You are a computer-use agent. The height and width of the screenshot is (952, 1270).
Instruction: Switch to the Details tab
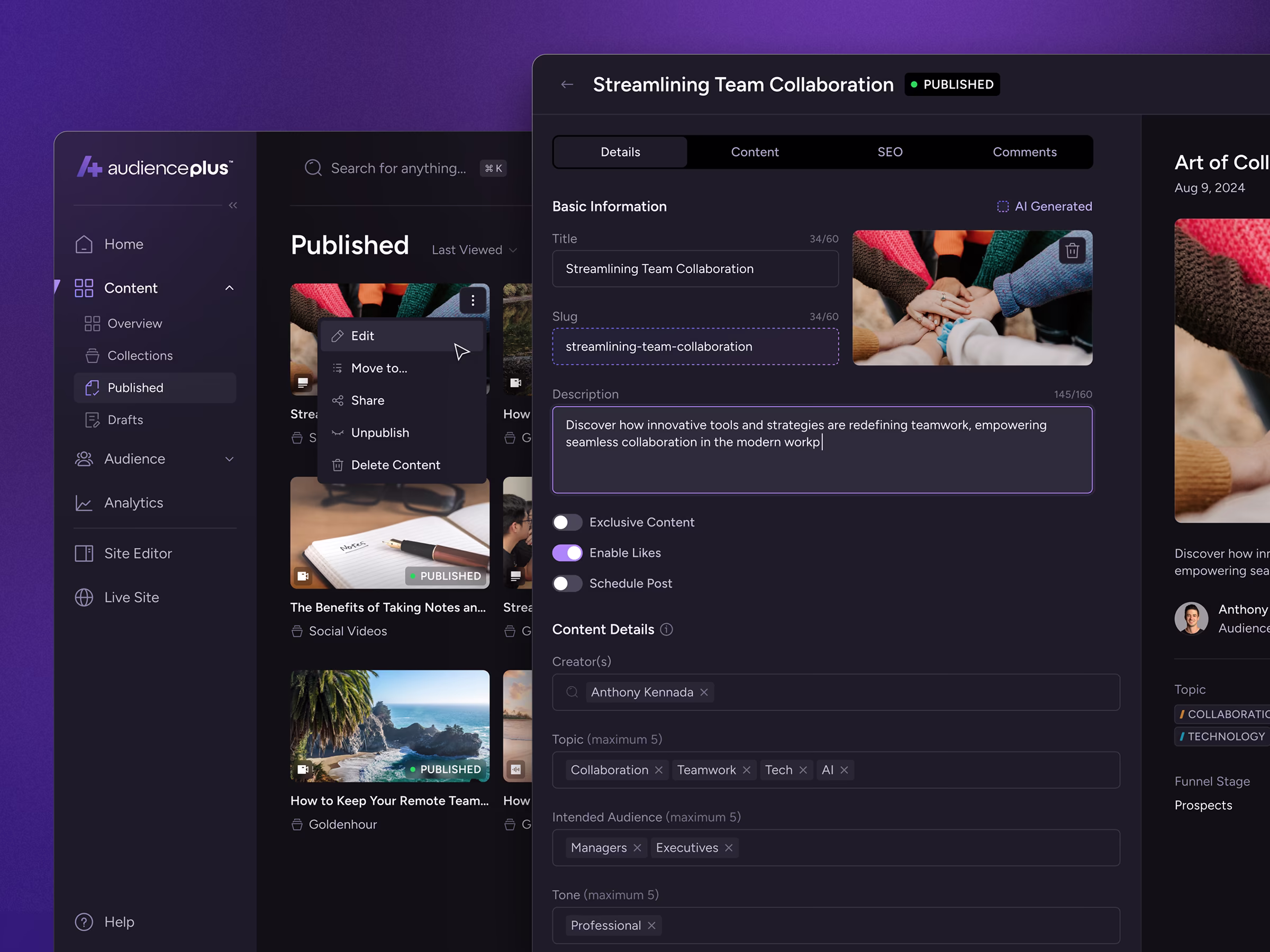click(621, 152)
